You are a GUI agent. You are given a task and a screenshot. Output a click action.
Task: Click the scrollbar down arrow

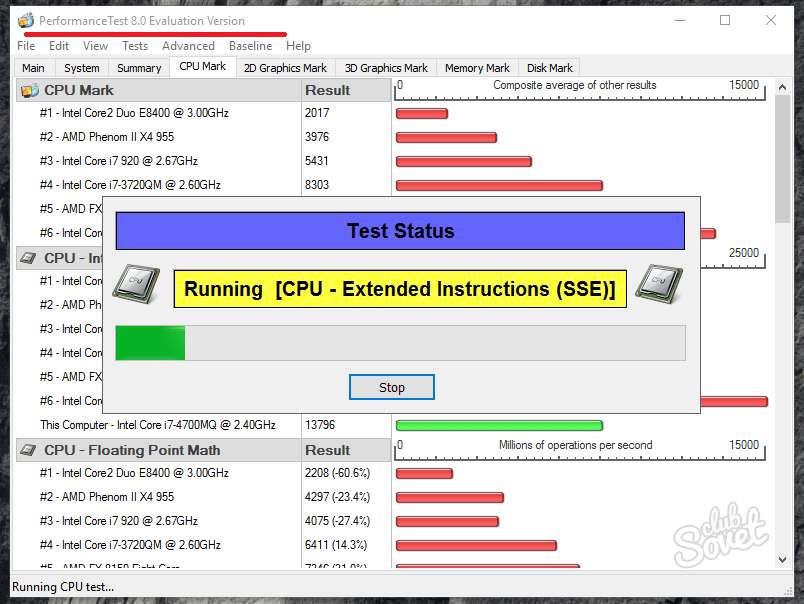(782, 560)
